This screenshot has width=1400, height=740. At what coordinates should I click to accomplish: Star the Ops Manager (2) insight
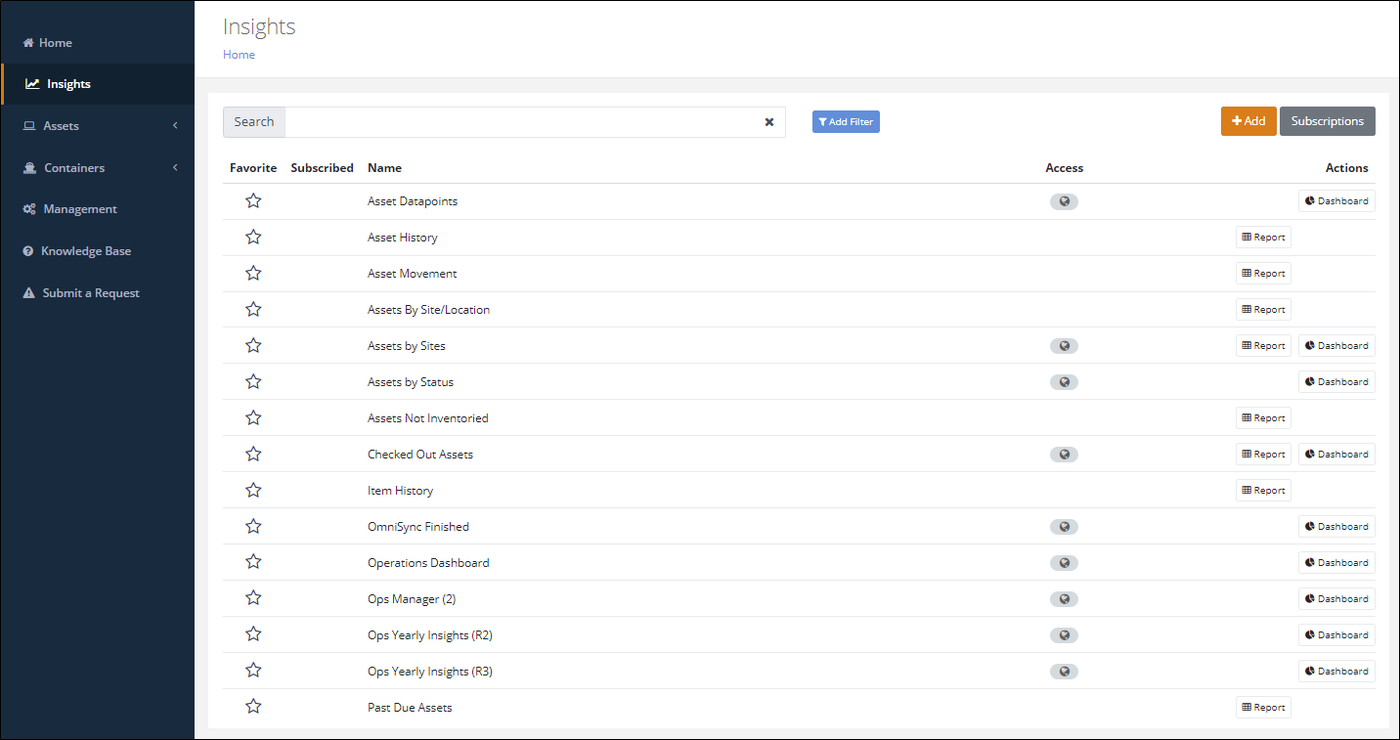click(253, 598)
